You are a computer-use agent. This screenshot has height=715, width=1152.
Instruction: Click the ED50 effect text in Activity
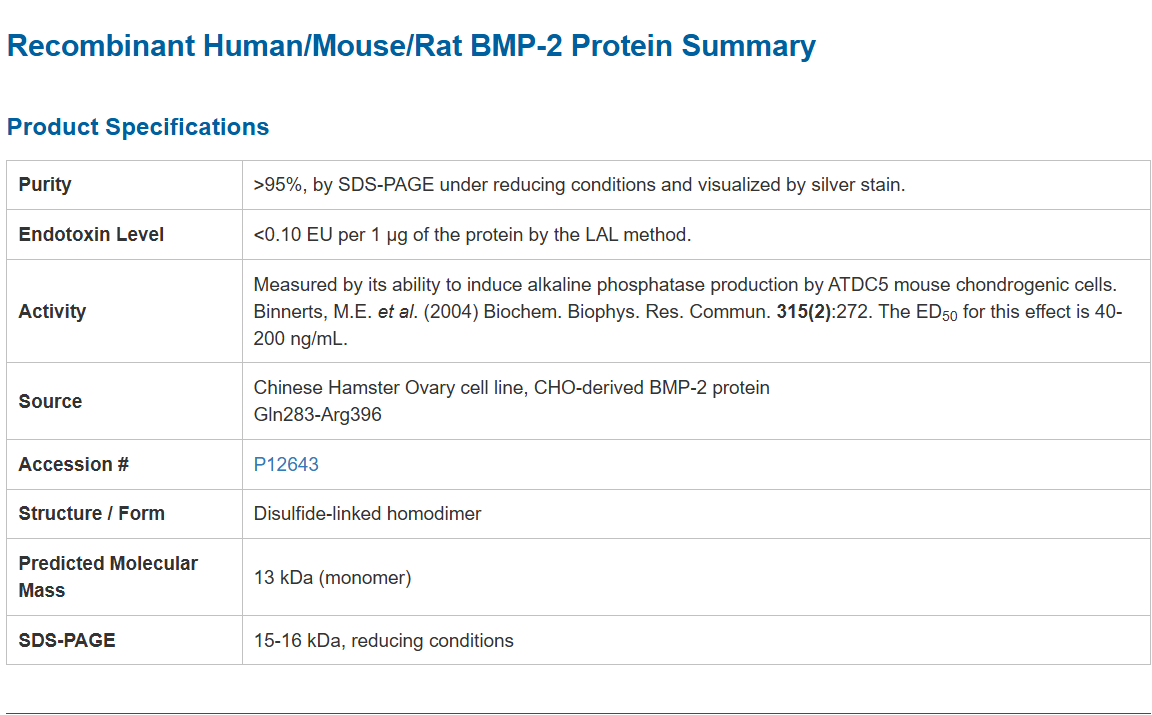(1000, 312)
